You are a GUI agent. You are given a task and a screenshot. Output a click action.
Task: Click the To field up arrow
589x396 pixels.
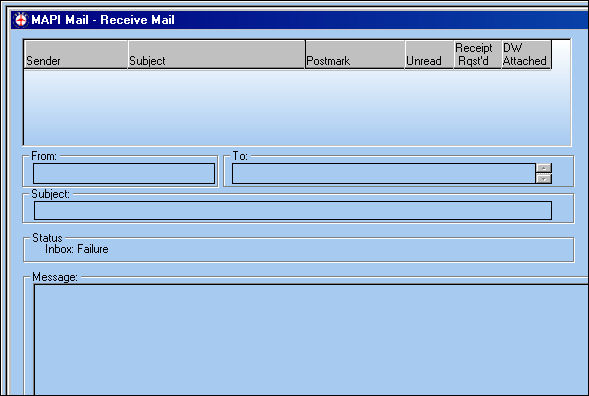[544, 168]
